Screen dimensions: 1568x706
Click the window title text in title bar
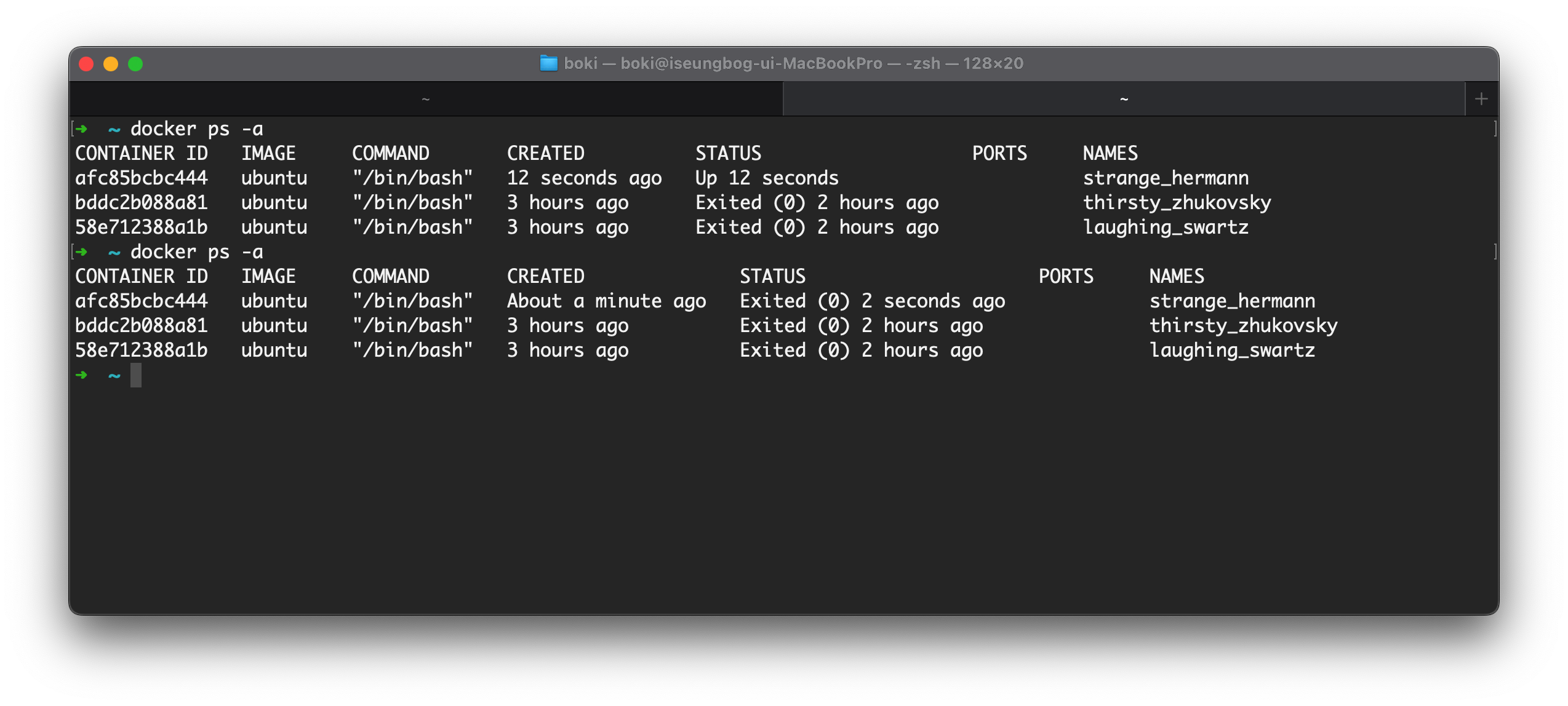point(793,63)
